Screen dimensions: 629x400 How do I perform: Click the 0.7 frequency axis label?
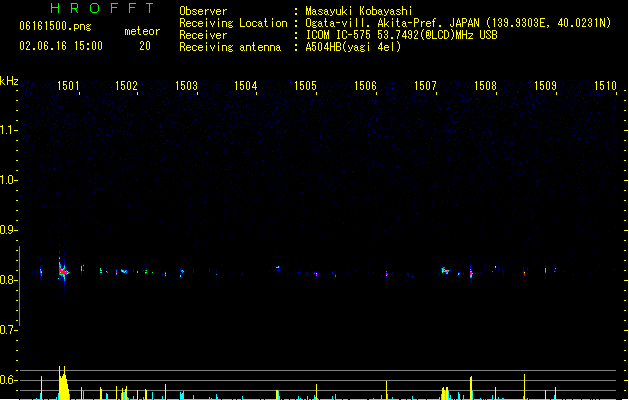[8, 330]
